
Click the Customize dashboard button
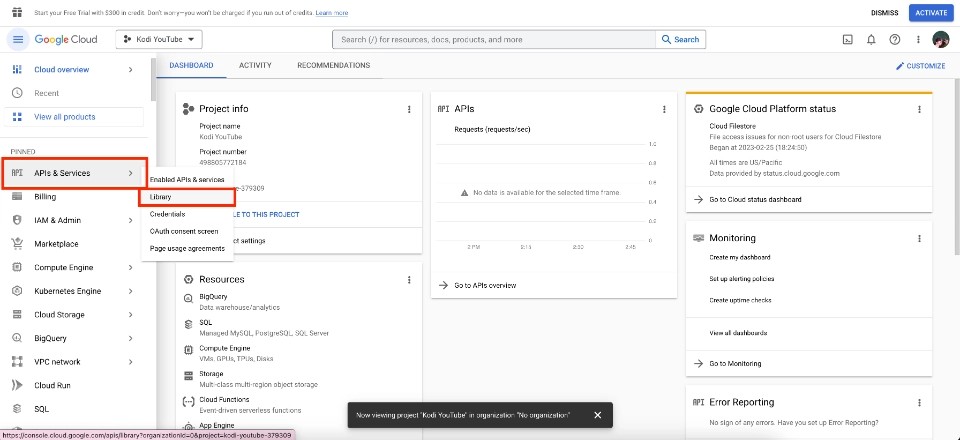(x=921, y=65)
